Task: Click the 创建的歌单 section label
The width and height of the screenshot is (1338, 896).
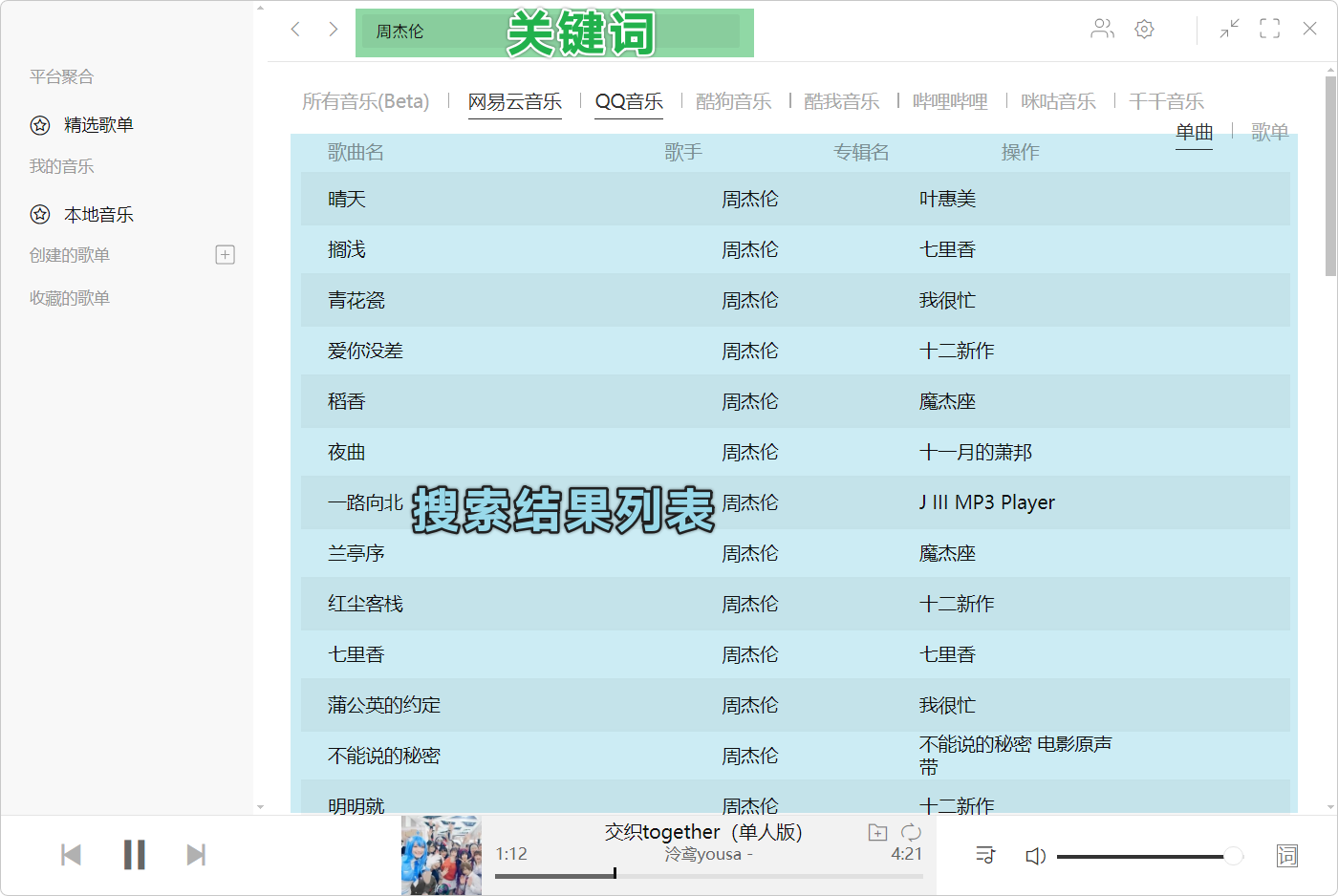Action: 70,255
